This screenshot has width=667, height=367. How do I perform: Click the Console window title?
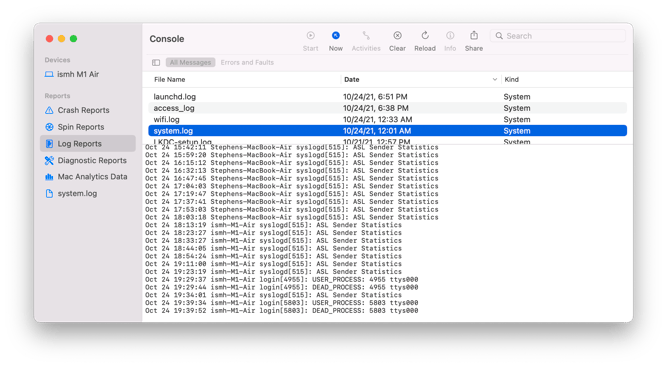167,39
